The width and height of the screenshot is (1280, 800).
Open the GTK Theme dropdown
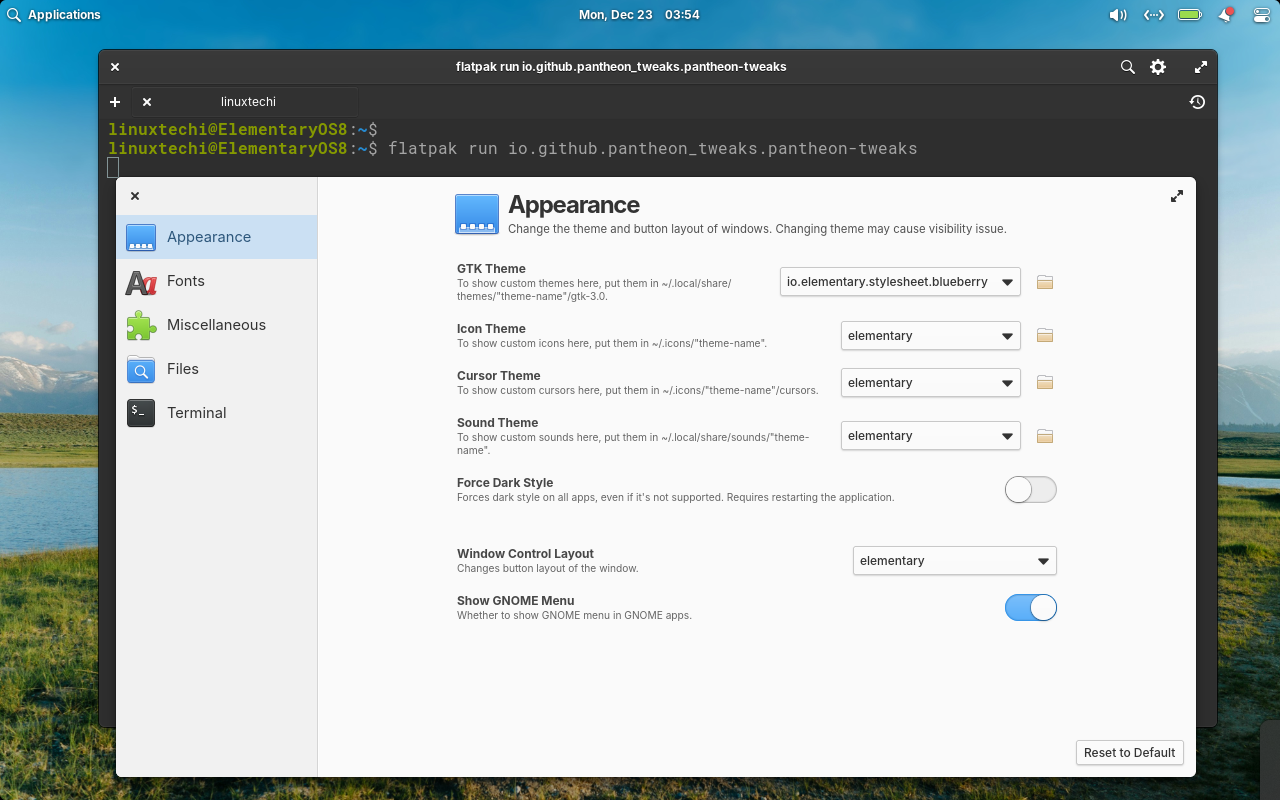coord(900,282)
